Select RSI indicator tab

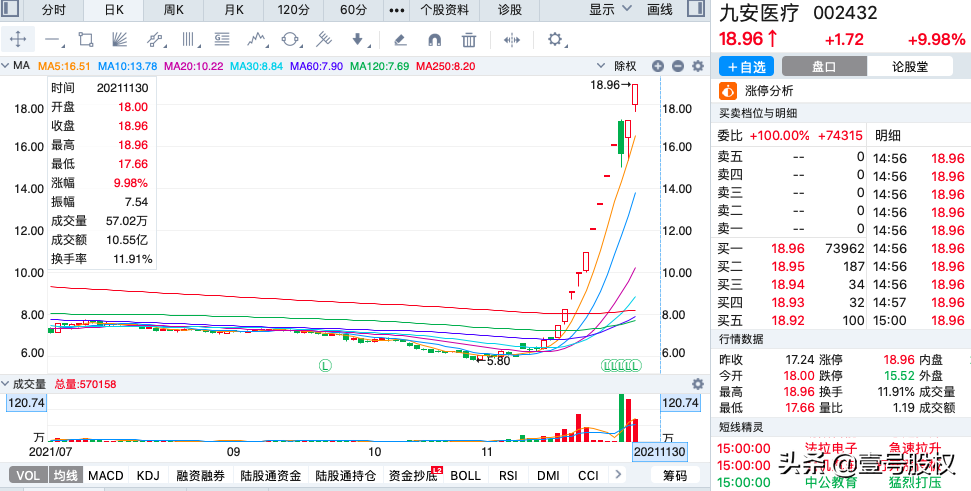[508, 476]
